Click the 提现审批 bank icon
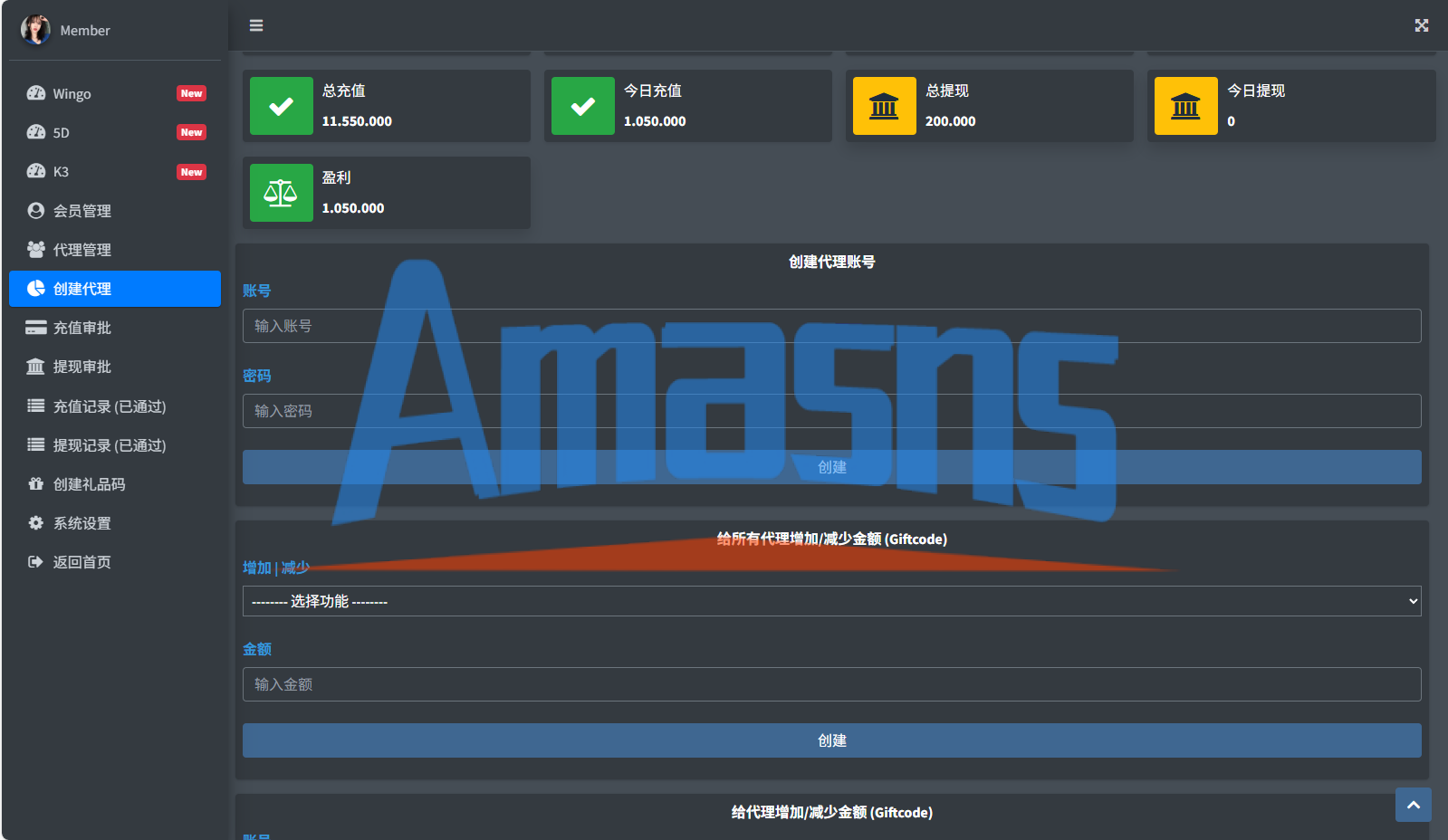This screenshot has width=1448, height=840. click(x=35, y=367)
